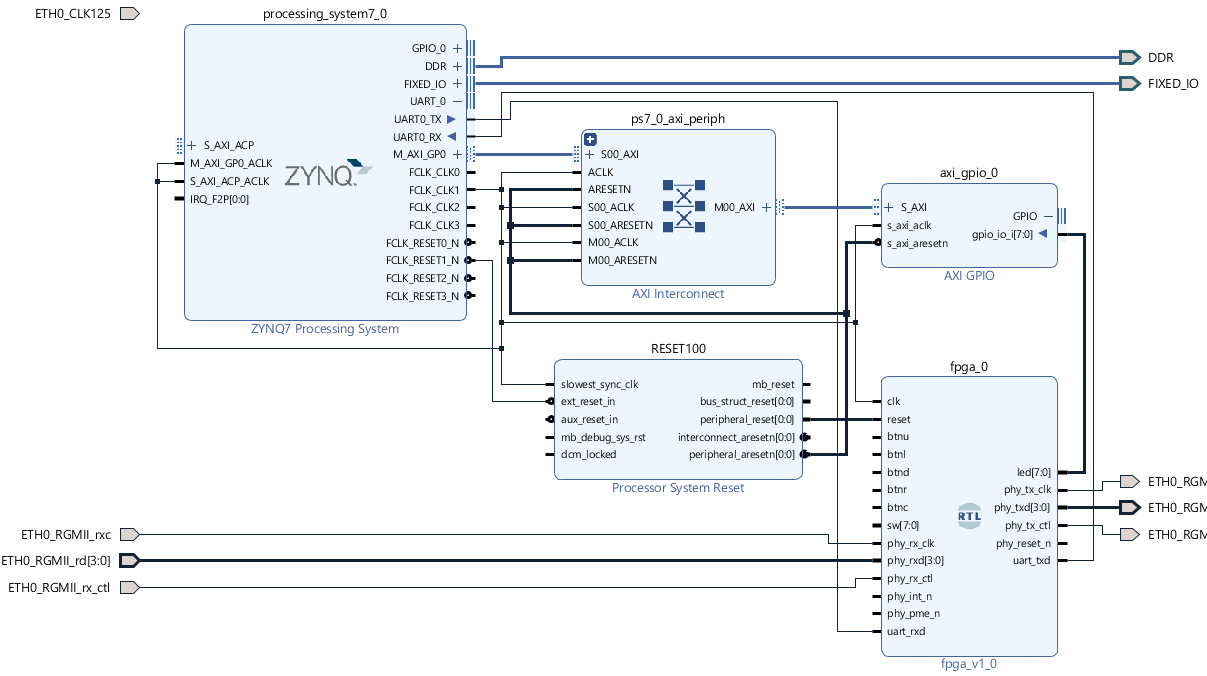Click the UART0_RX pin arrow on the ZYNQ block
Viewport: 1207px width, 676px height.
pos(452,136)
